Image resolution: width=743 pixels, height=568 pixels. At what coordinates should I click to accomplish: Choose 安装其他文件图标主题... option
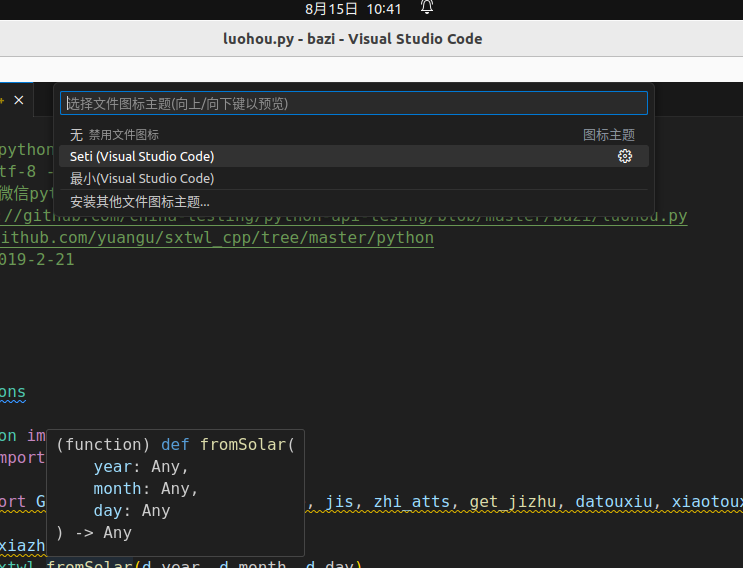(x=353, y=202)
